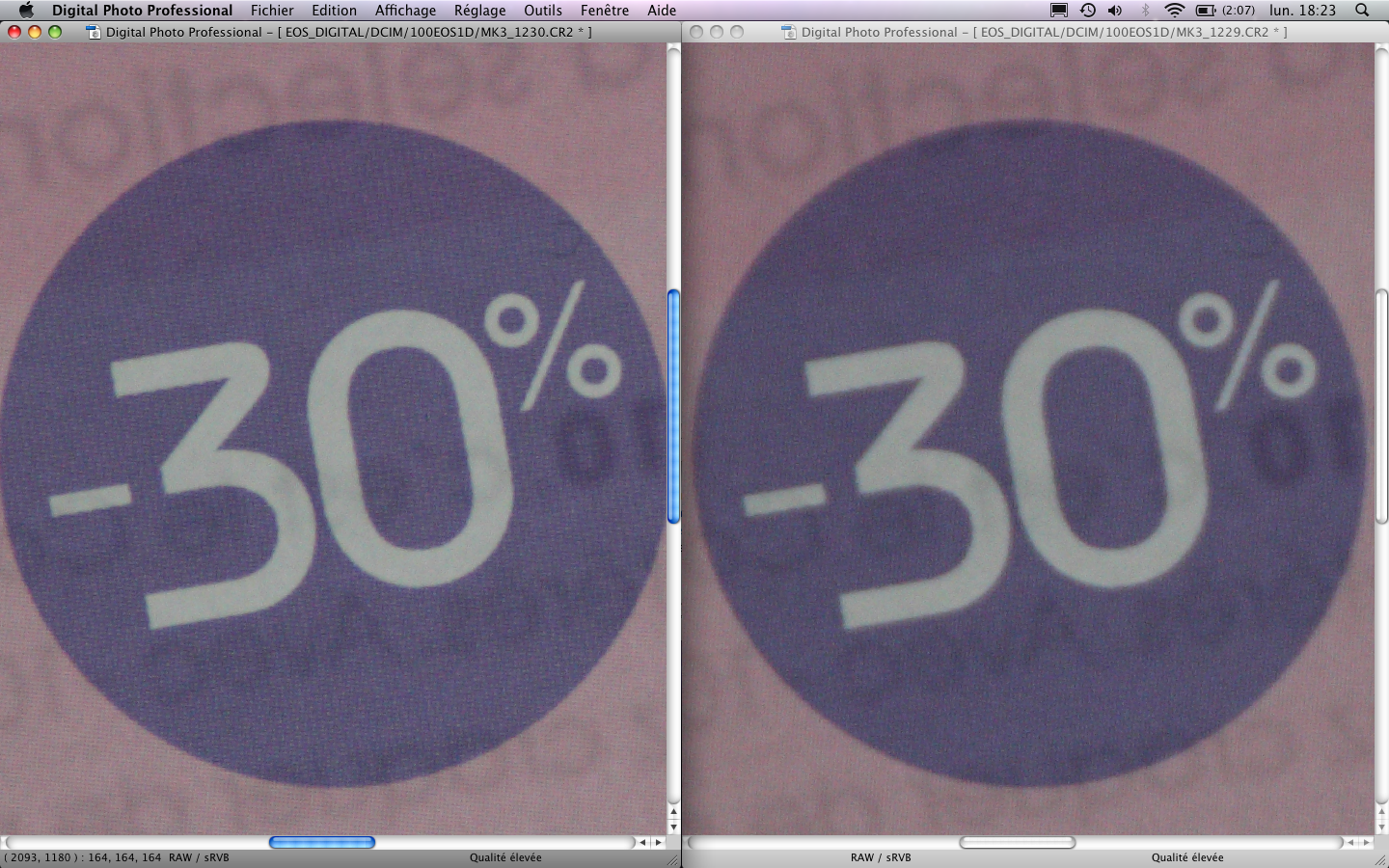The image size is (1389, 868).
Task: Click the MK3_1230.CR2 window title bar text
Action: tap(348, 32)
